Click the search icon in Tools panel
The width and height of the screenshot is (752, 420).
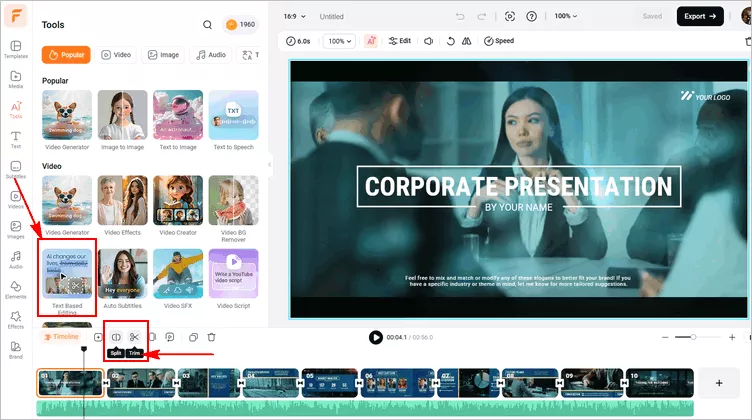tap(207, 24)
